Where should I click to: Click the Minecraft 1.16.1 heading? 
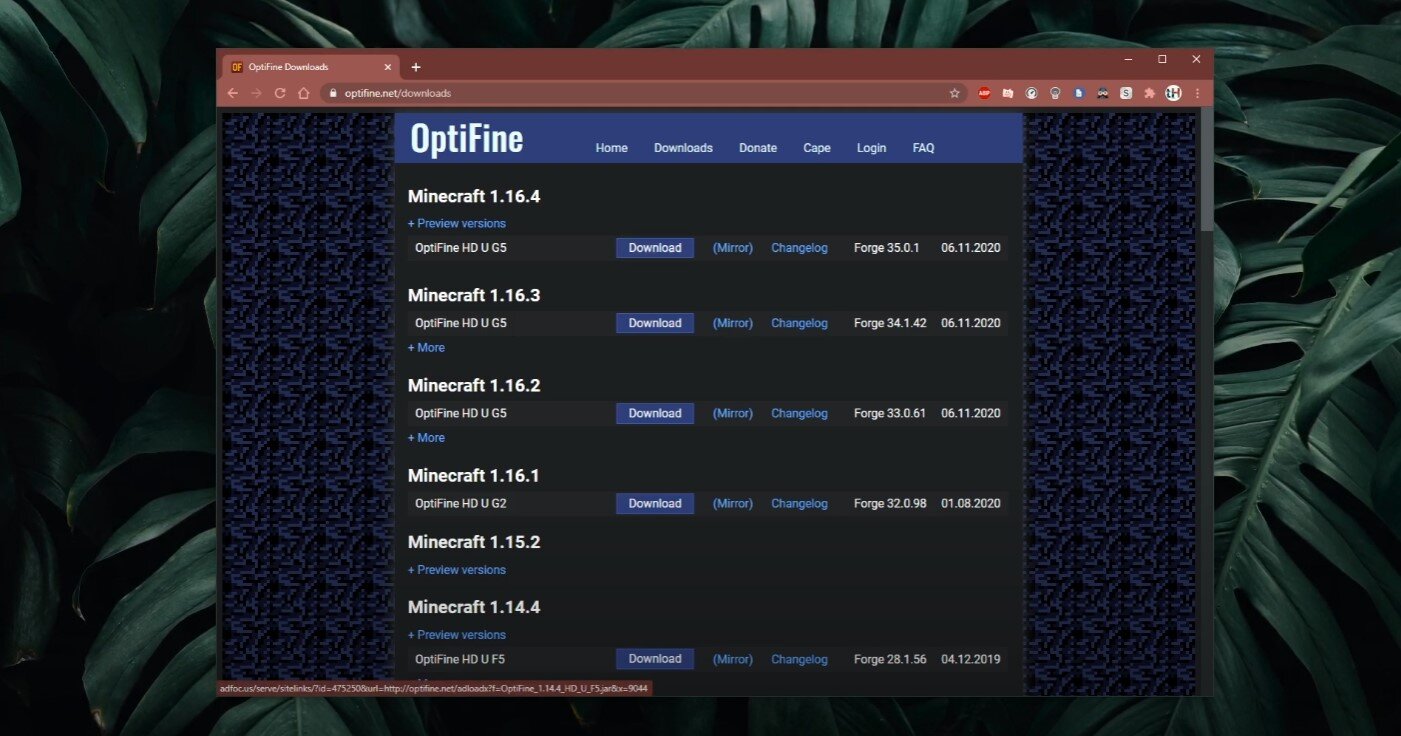(474, 476)
